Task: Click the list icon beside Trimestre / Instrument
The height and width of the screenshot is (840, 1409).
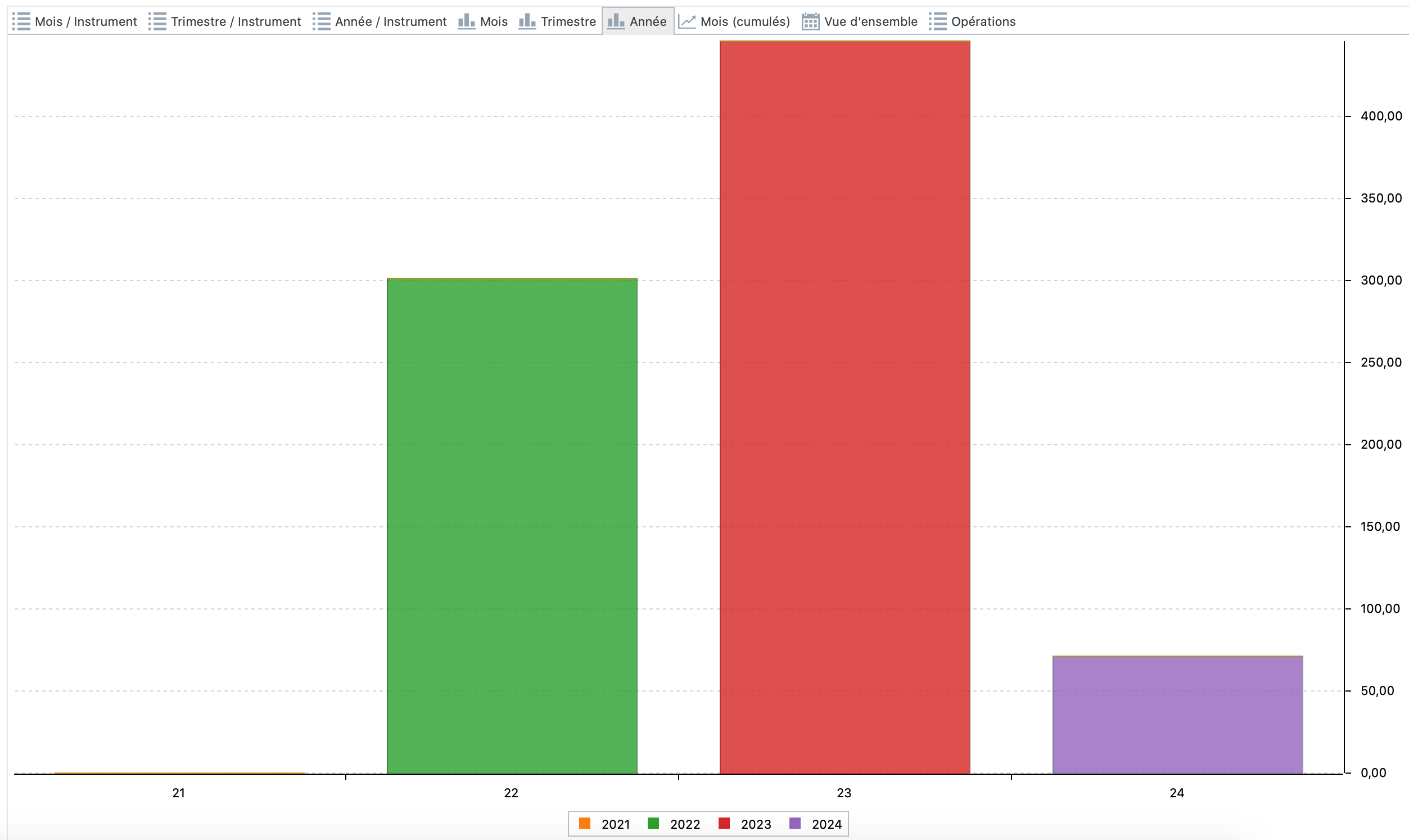Action: click(x=157, y=21)
